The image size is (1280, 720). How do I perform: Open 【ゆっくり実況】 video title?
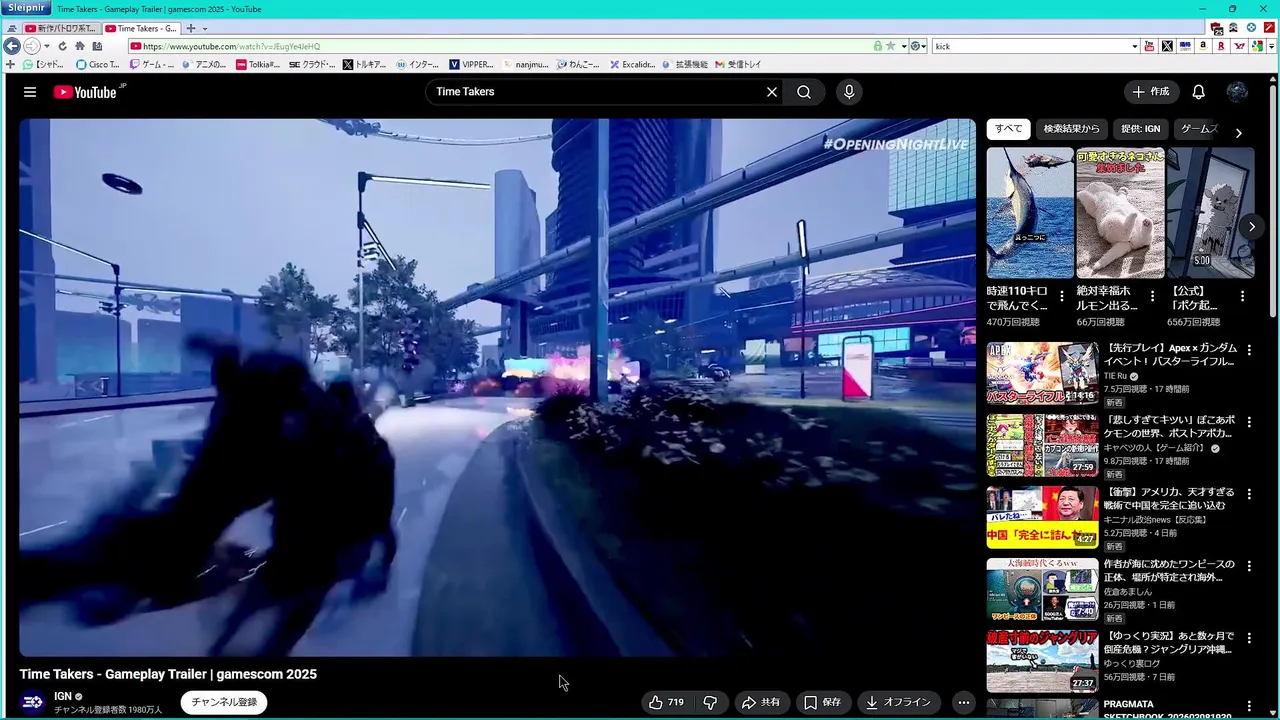(1169, 642)
